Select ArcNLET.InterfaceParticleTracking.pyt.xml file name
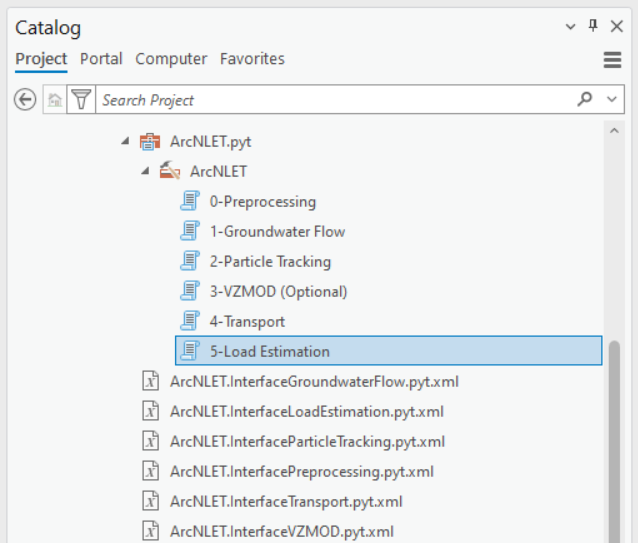 click(x=308, y=442)
